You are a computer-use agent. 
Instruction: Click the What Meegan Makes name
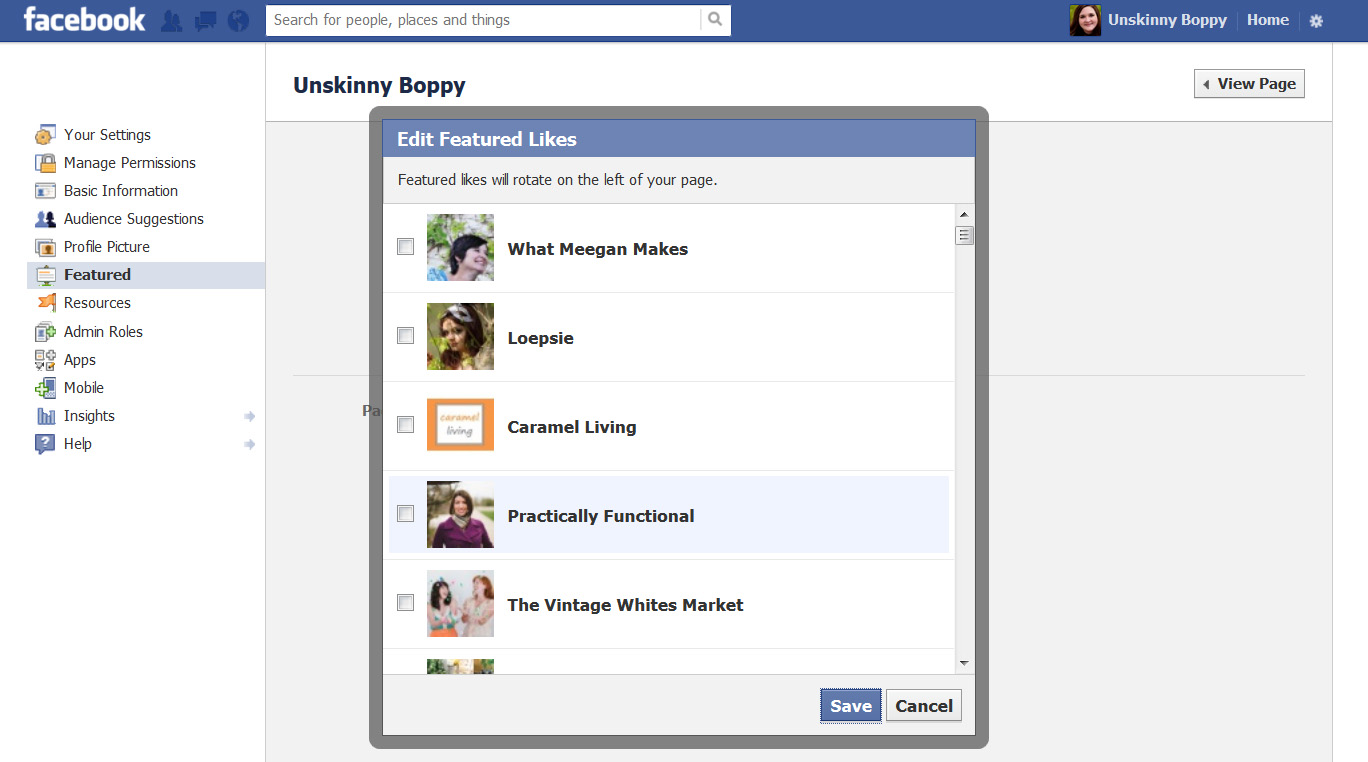tap(598, 249)
